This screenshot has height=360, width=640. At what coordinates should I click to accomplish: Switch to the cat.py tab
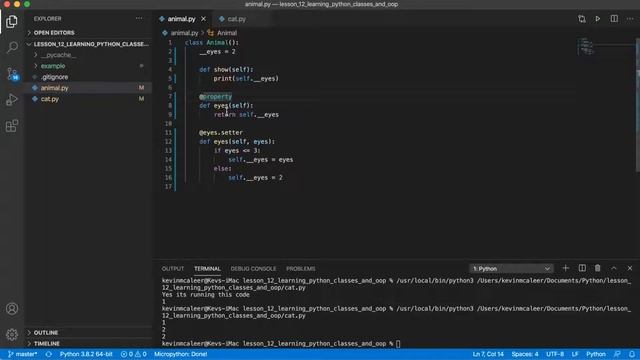pos(237,19)
